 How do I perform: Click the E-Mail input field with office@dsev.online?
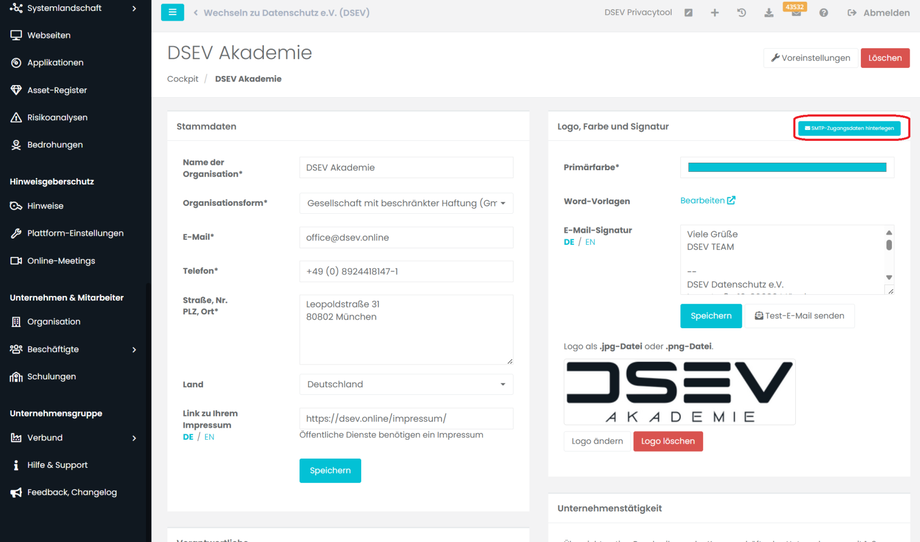tap(406, 238)
